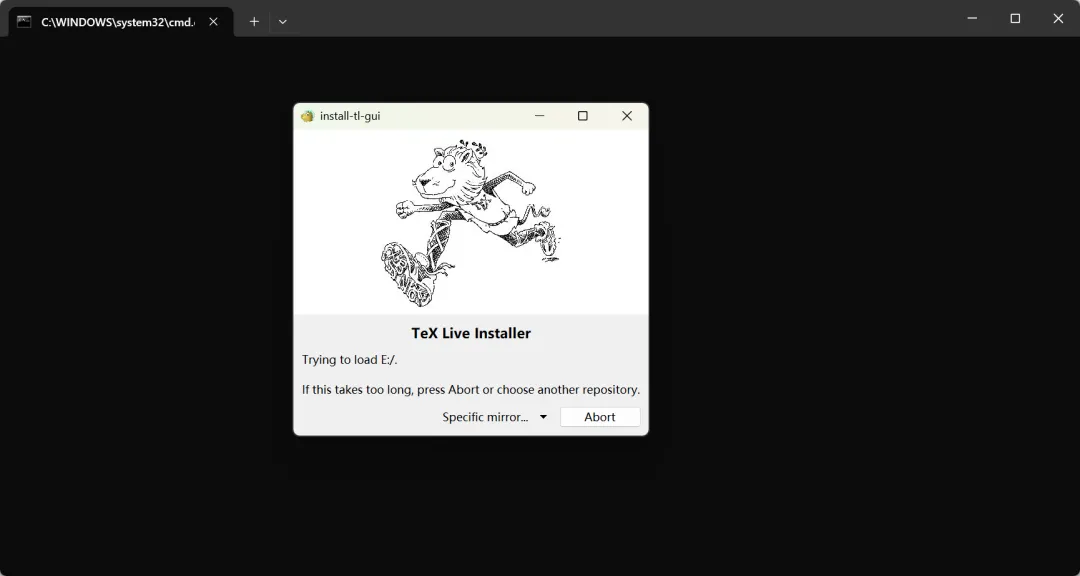Maximize the Windows Terminal window
Viewport: 1080px width, 576px height.
click(x=1015, y=19)
